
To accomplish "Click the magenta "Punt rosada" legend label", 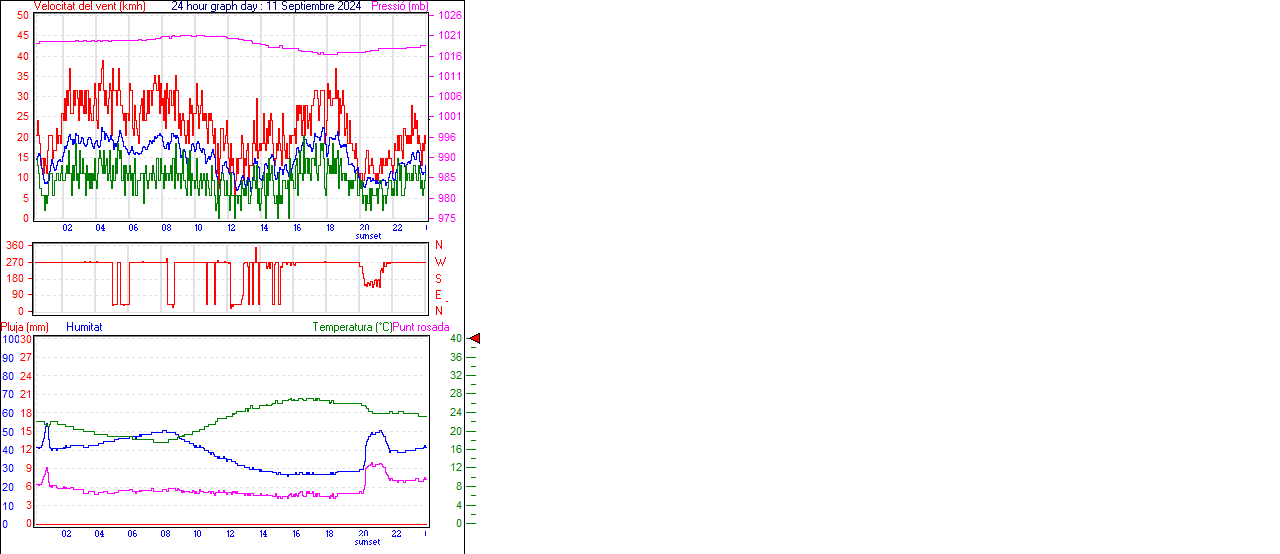I will (x=421, y=327).
